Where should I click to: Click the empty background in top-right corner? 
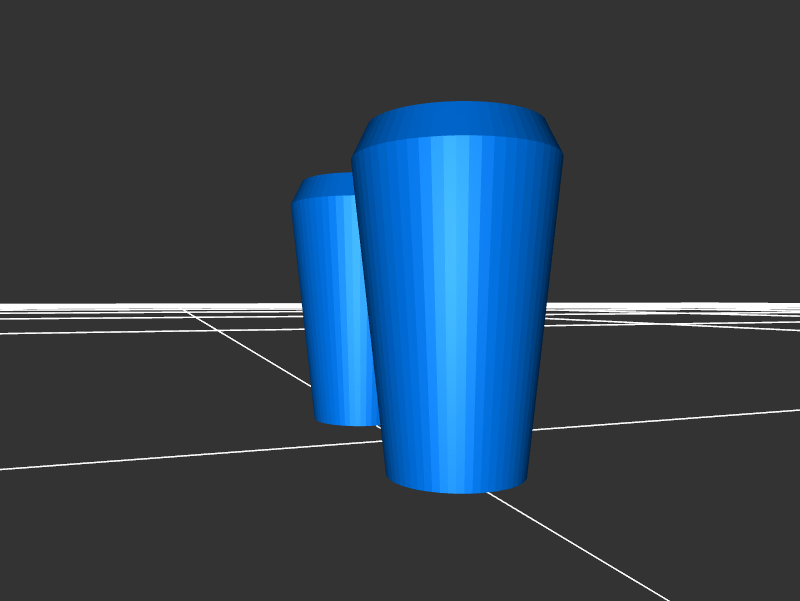pyautogui.click(x=760, y=40)
